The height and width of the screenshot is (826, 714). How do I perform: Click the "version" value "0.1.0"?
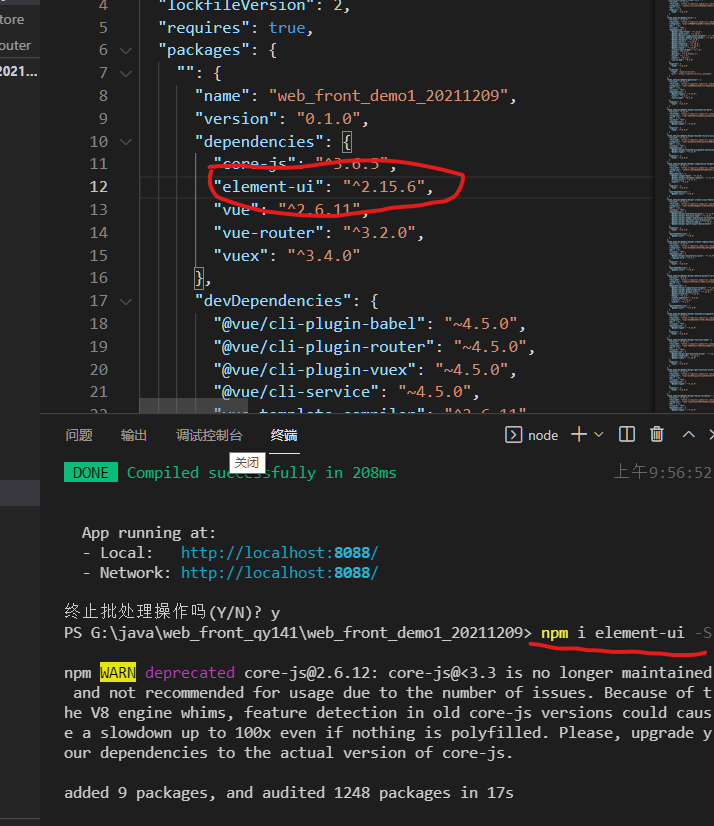[328, 119]
